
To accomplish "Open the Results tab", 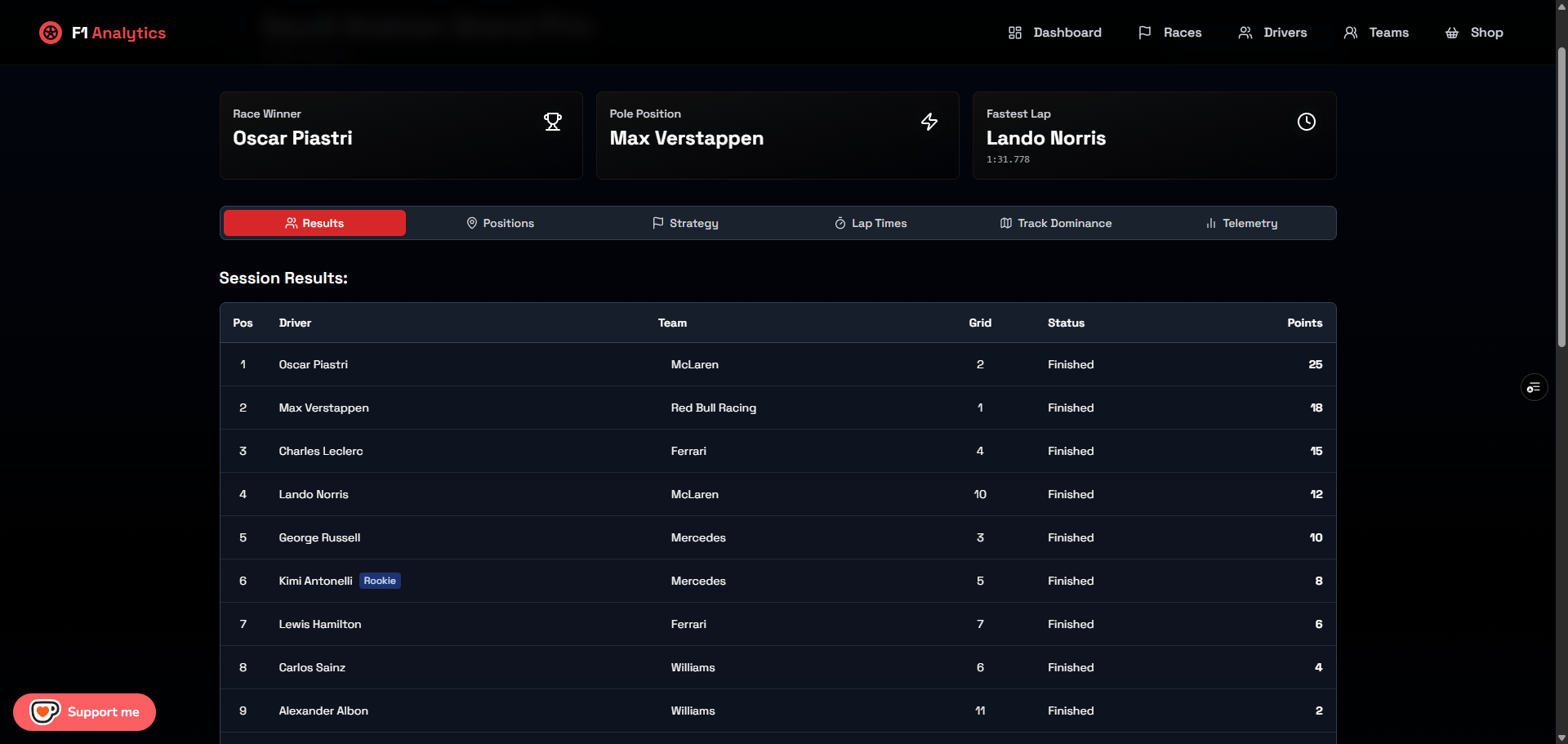I will (x=314, y=223).
